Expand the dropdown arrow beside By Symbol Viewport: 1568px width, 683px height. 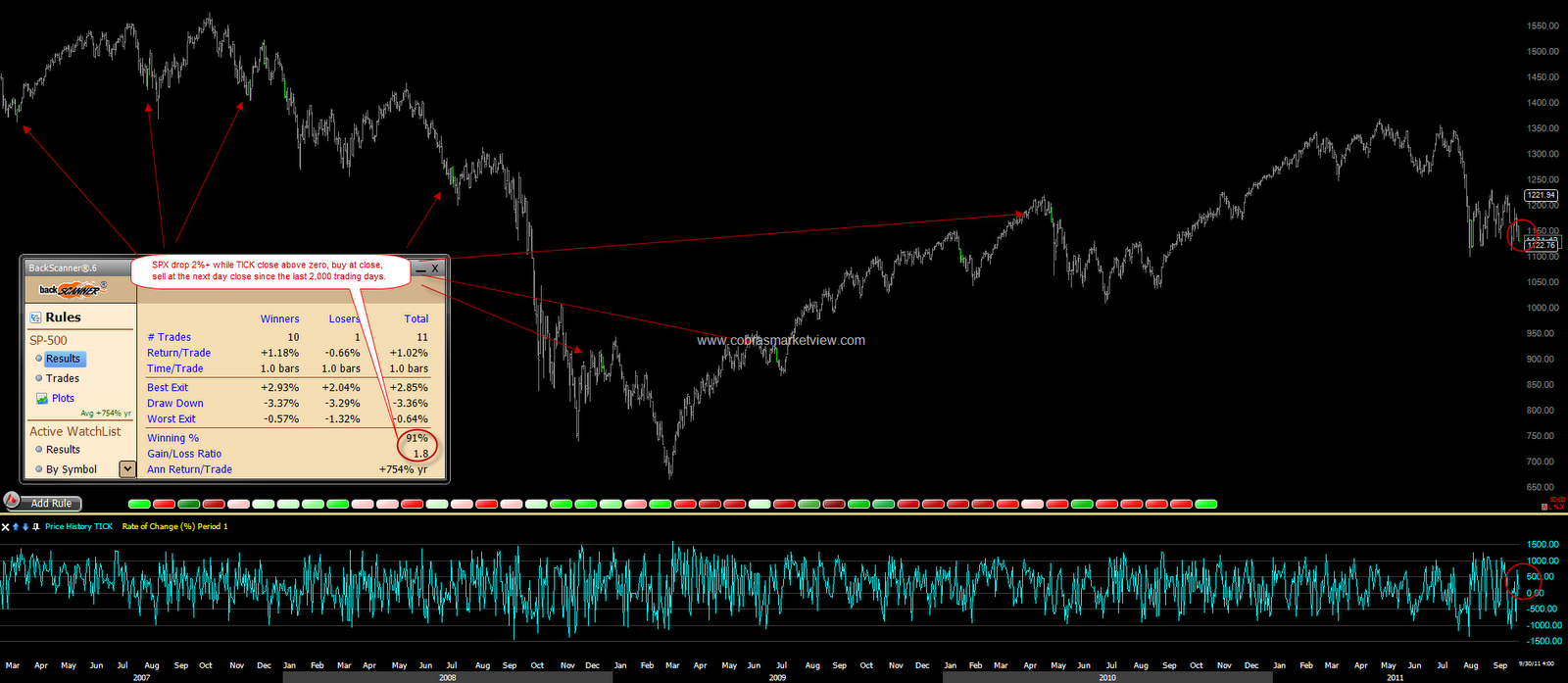tap(126, 469)
